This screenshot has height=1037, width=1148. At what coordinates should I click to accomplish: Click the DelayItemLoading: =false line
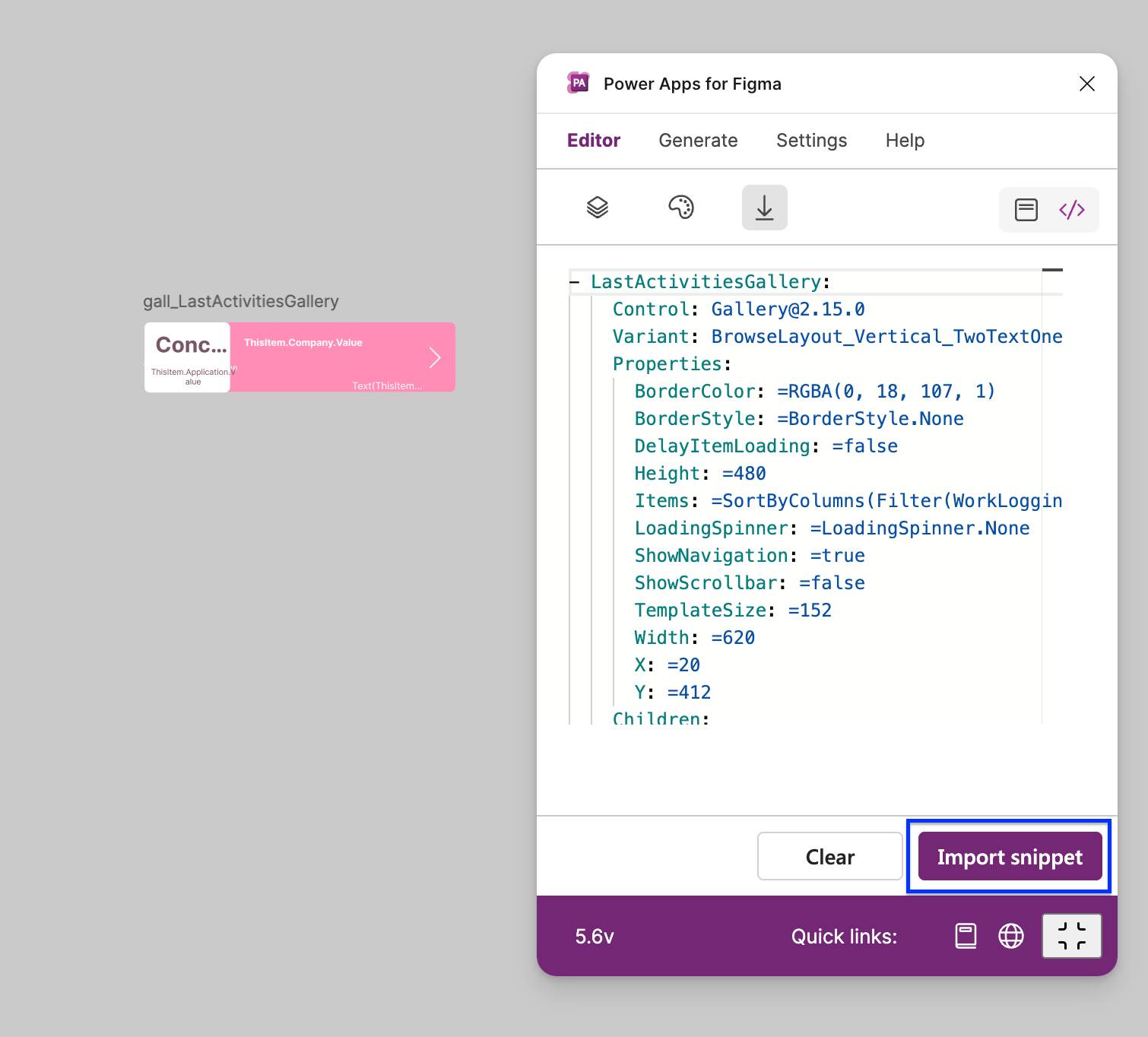766,446
